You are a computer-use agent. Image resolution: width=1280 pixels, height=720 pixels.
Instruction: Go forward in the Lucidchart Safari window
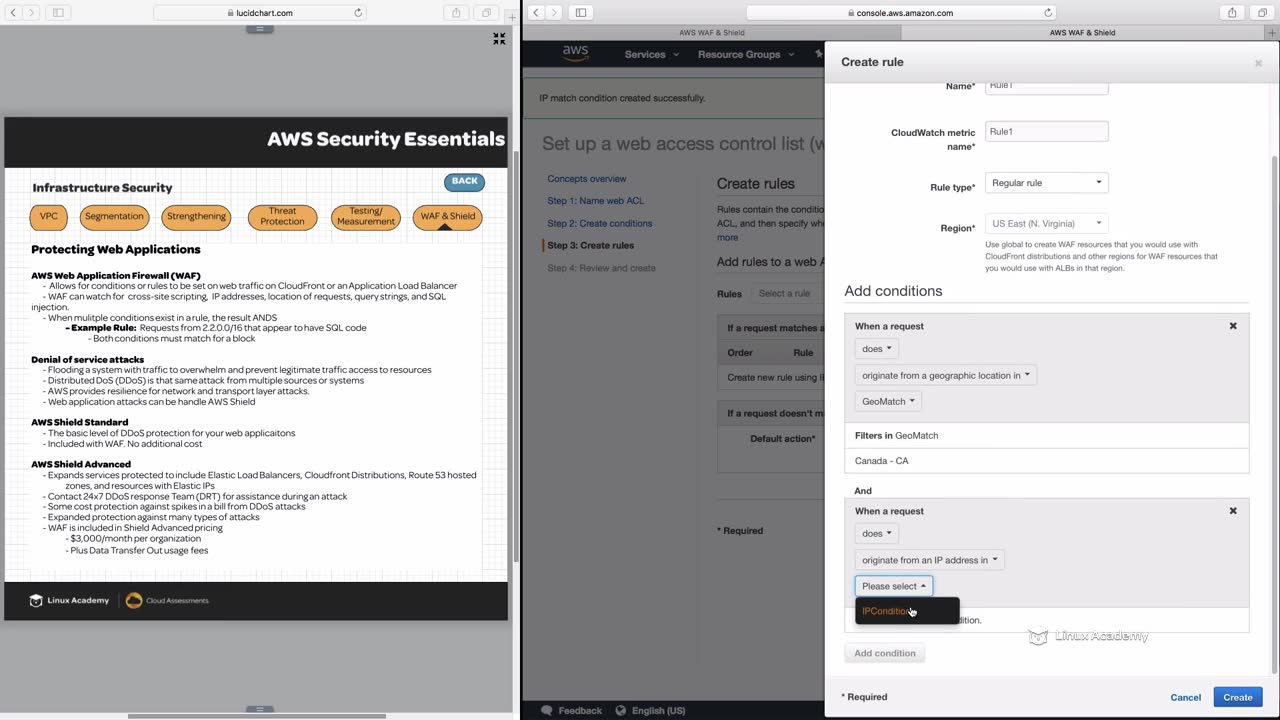coord(30,12)
